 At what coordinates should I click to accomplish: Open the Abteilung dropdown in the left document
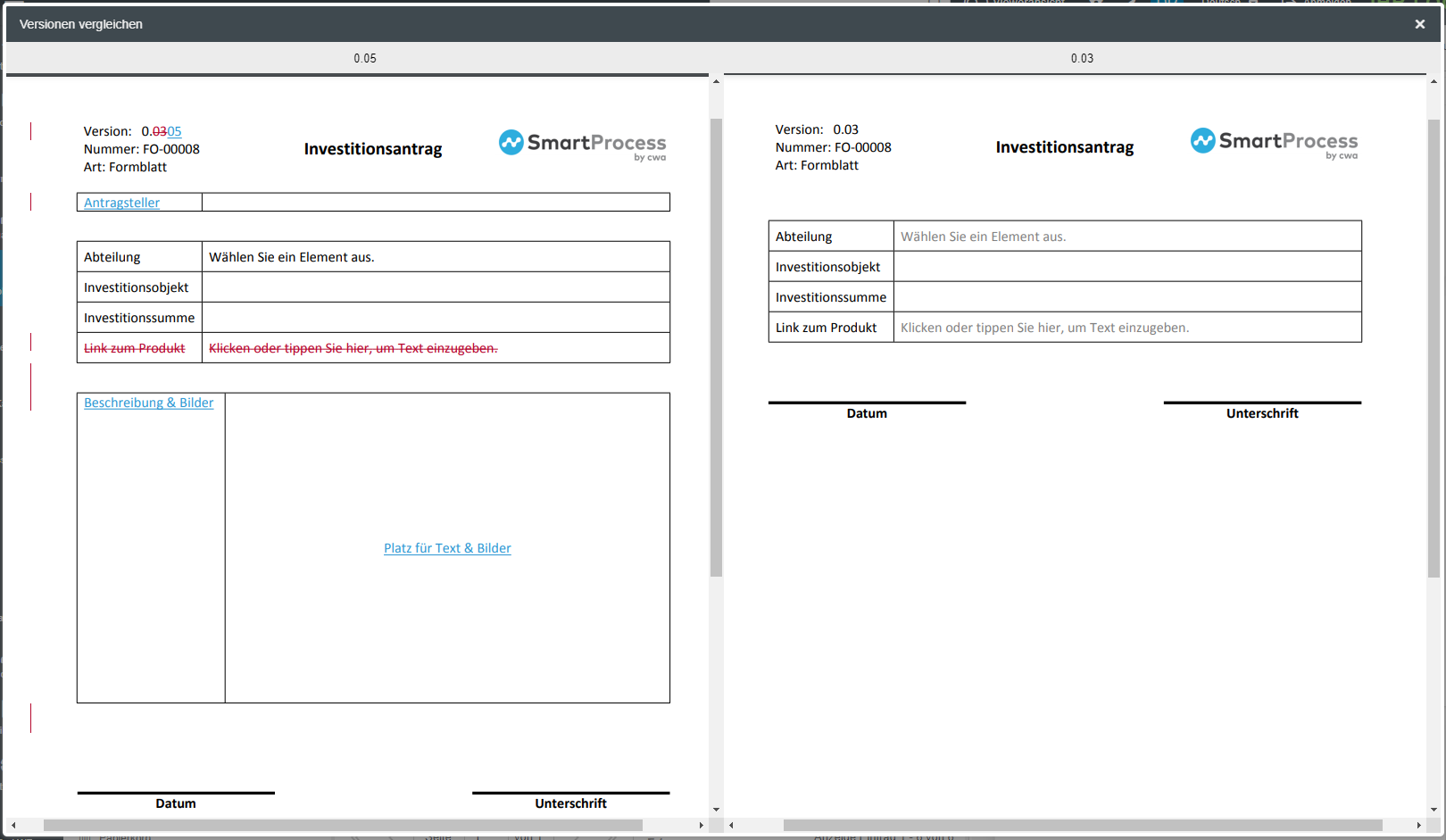tap(436, 257)
